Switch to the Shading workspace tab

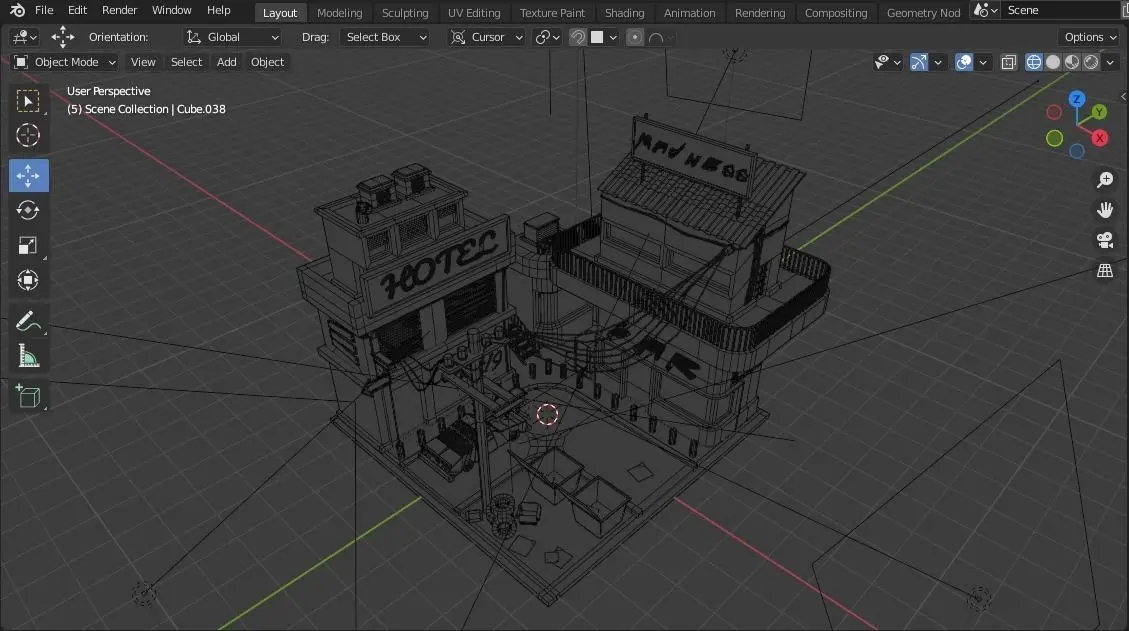[x=624, y=13]
